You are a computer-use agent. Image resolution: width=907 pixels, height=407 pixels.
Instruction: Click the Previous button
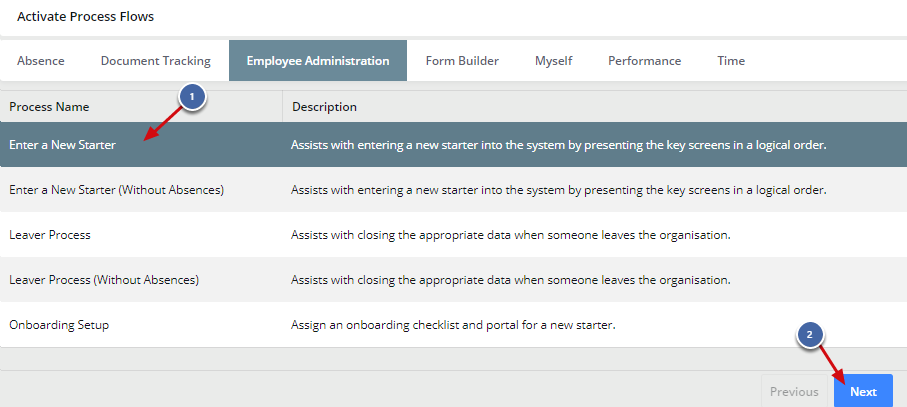pyautogui.click(x=794, y=392)
